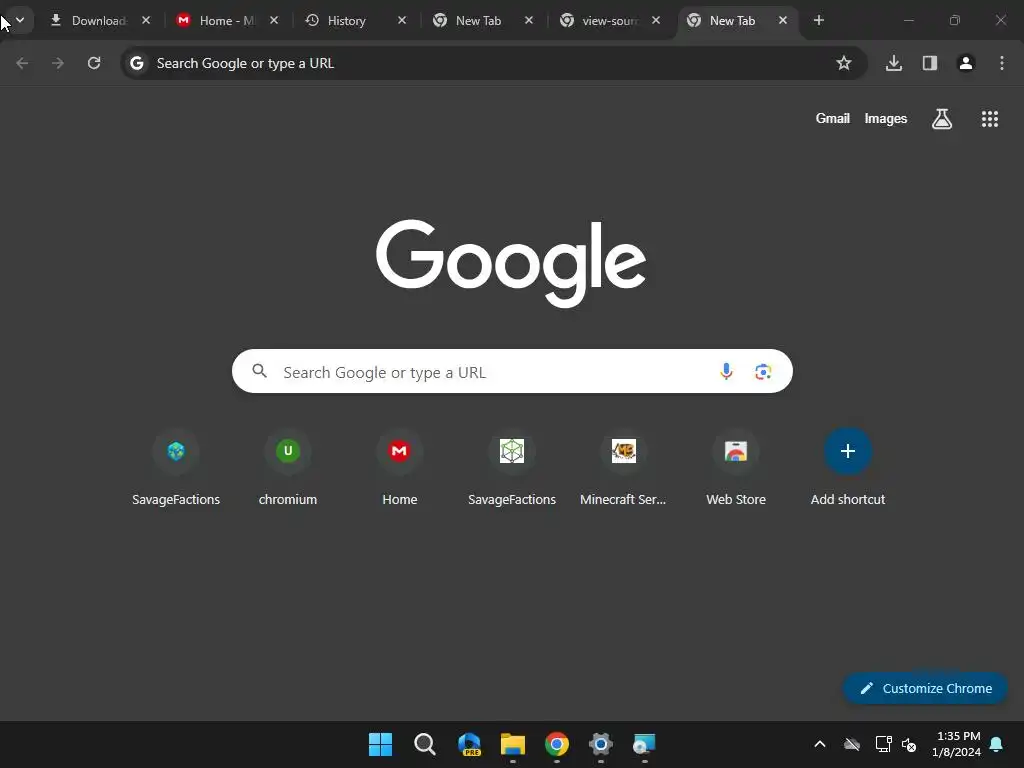Open Settings gear from taskbar
The height and width of the screenshot is (768, 1024).
pyautogui.click(x=600, y=744)
